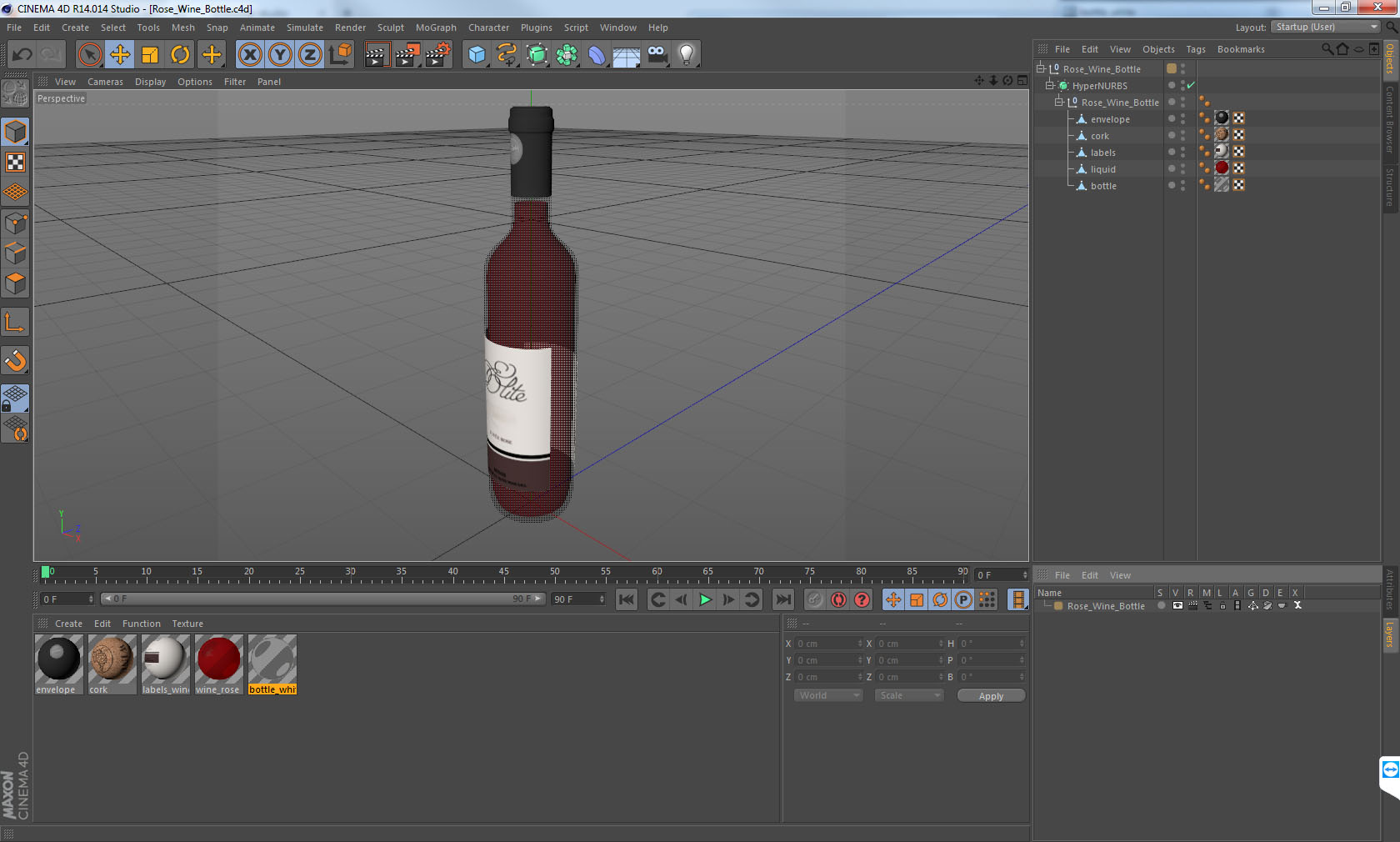Toggle visibility dot of liquid object
The image size is (1400, 842).
coord(1172,168)
